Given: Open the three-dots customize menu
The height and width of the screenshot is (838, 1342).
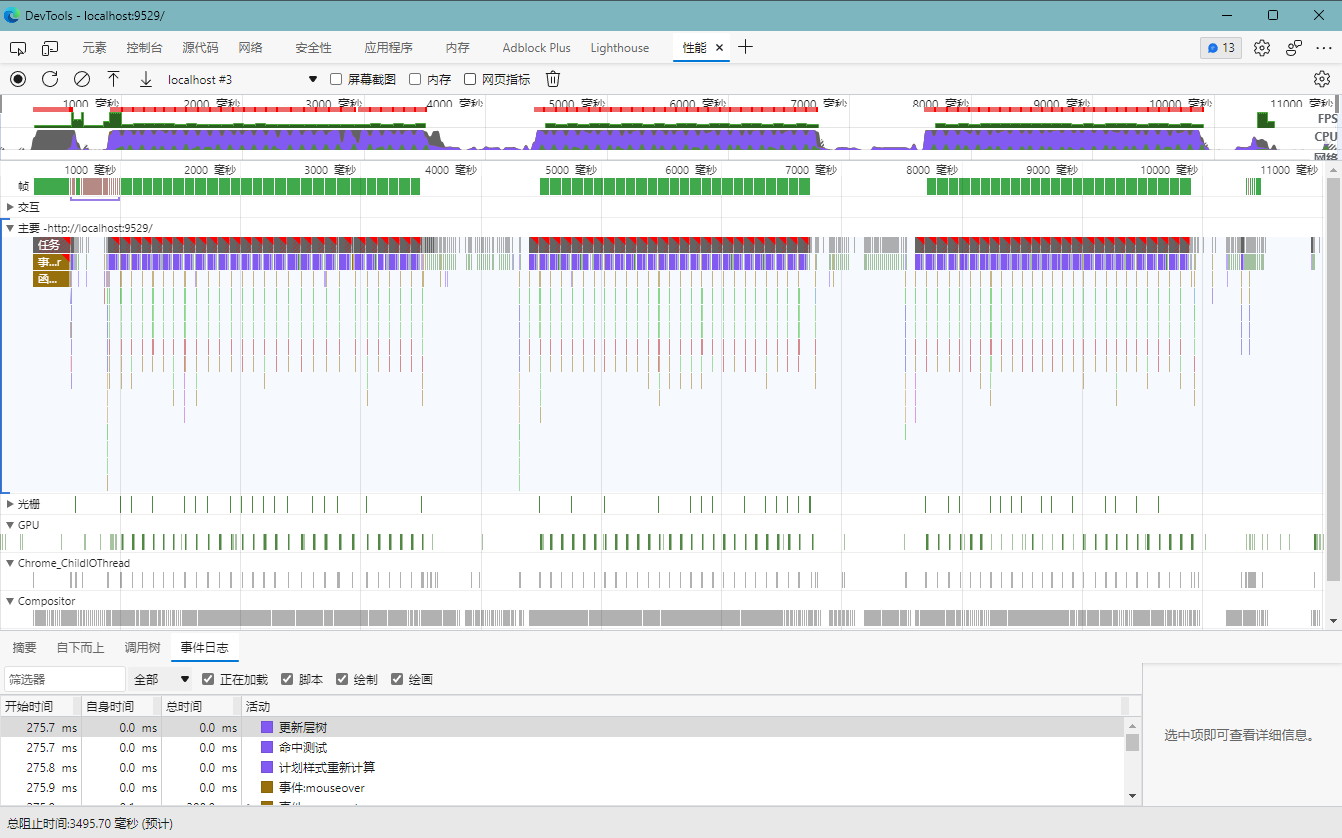Looking at the screenshot, I should click(x=1324, y=48).
